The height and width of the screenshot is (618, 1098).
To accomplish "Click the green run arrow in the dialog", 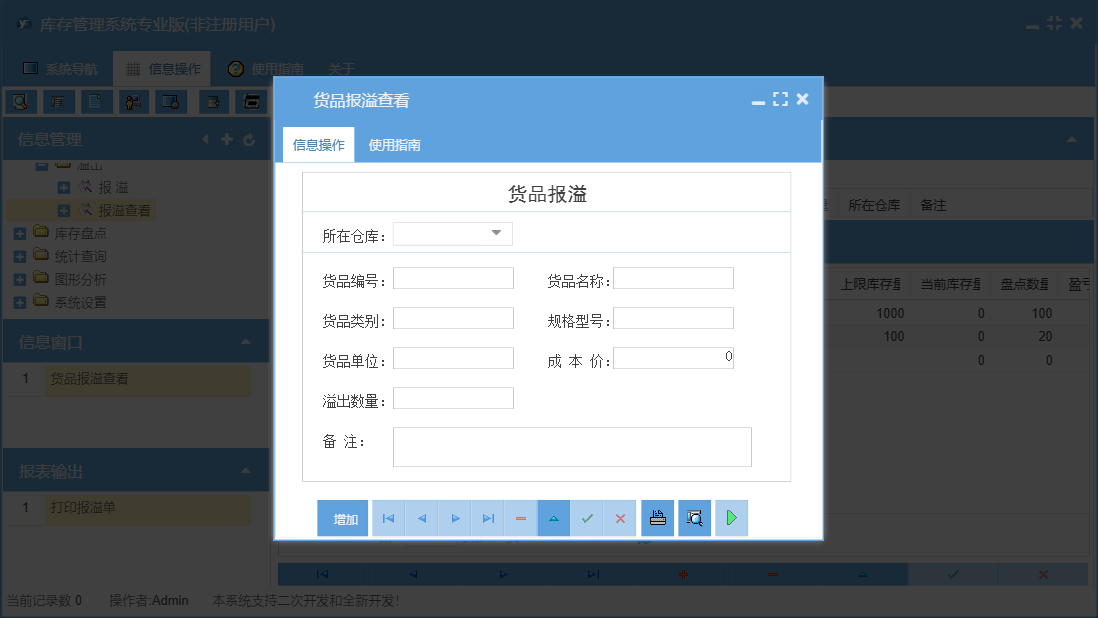I will [x=731, y=518].
